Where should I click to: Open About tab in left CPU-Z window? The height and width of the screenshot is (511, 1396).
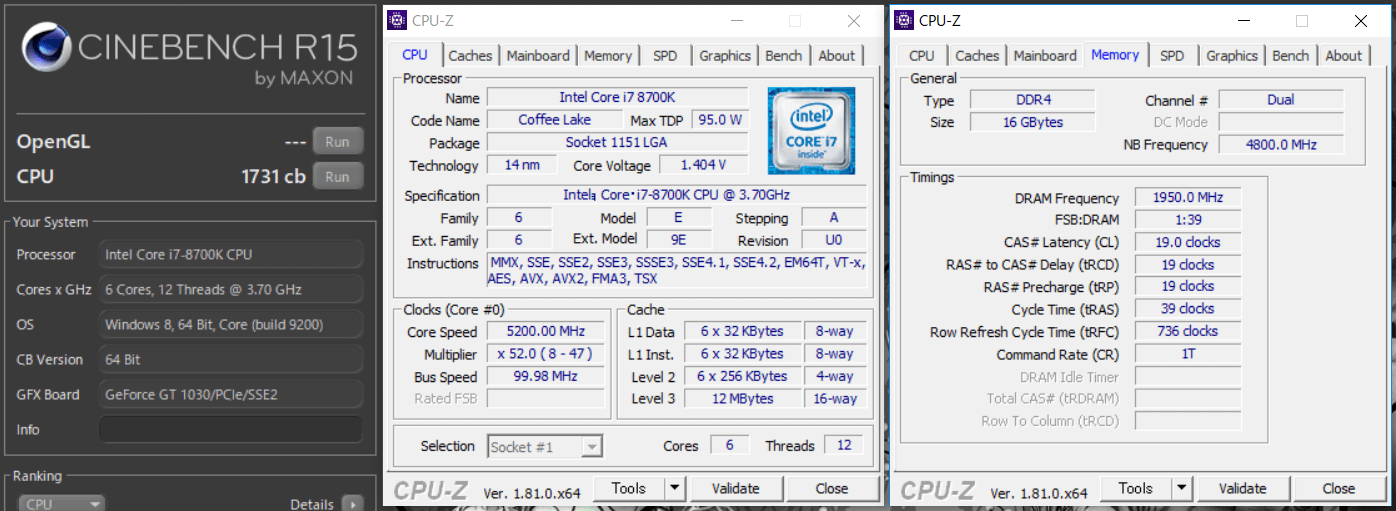(837, 56)
